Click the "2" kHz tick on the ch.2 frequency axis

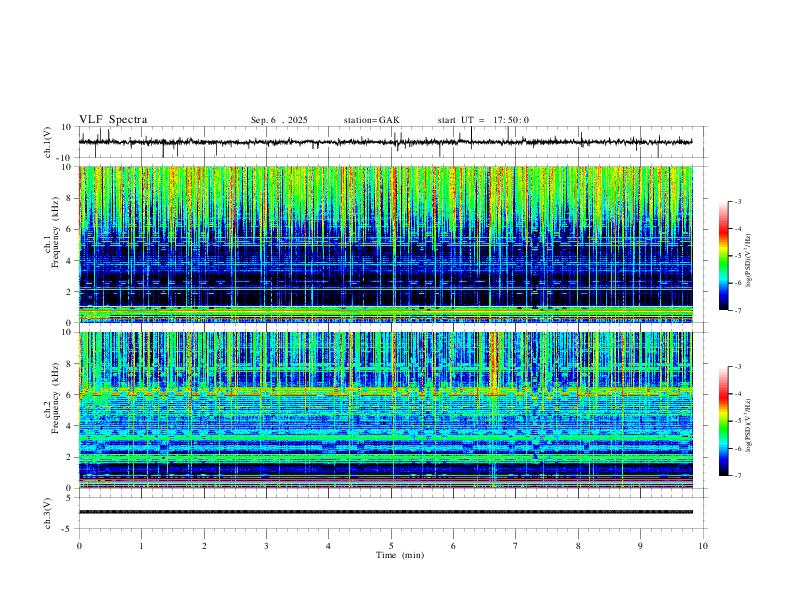(70, 457)
